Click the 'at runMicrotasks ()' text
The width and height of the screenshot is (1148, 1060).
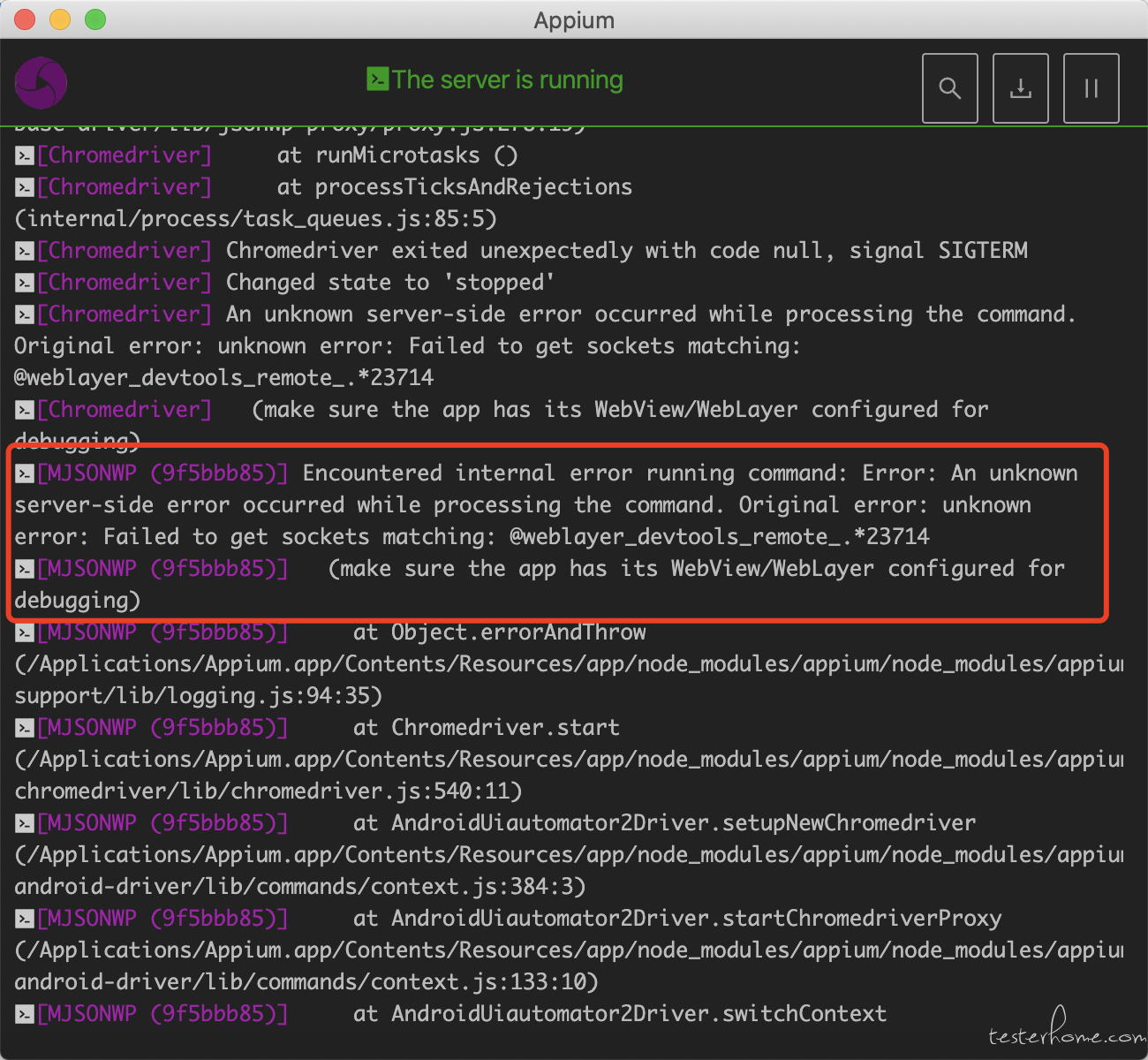397,155
